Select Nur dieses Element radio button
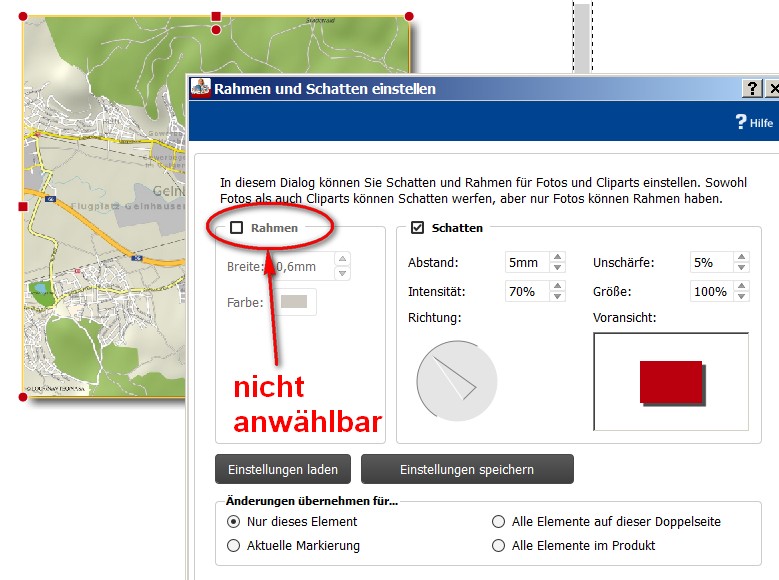 pos(233,522)
